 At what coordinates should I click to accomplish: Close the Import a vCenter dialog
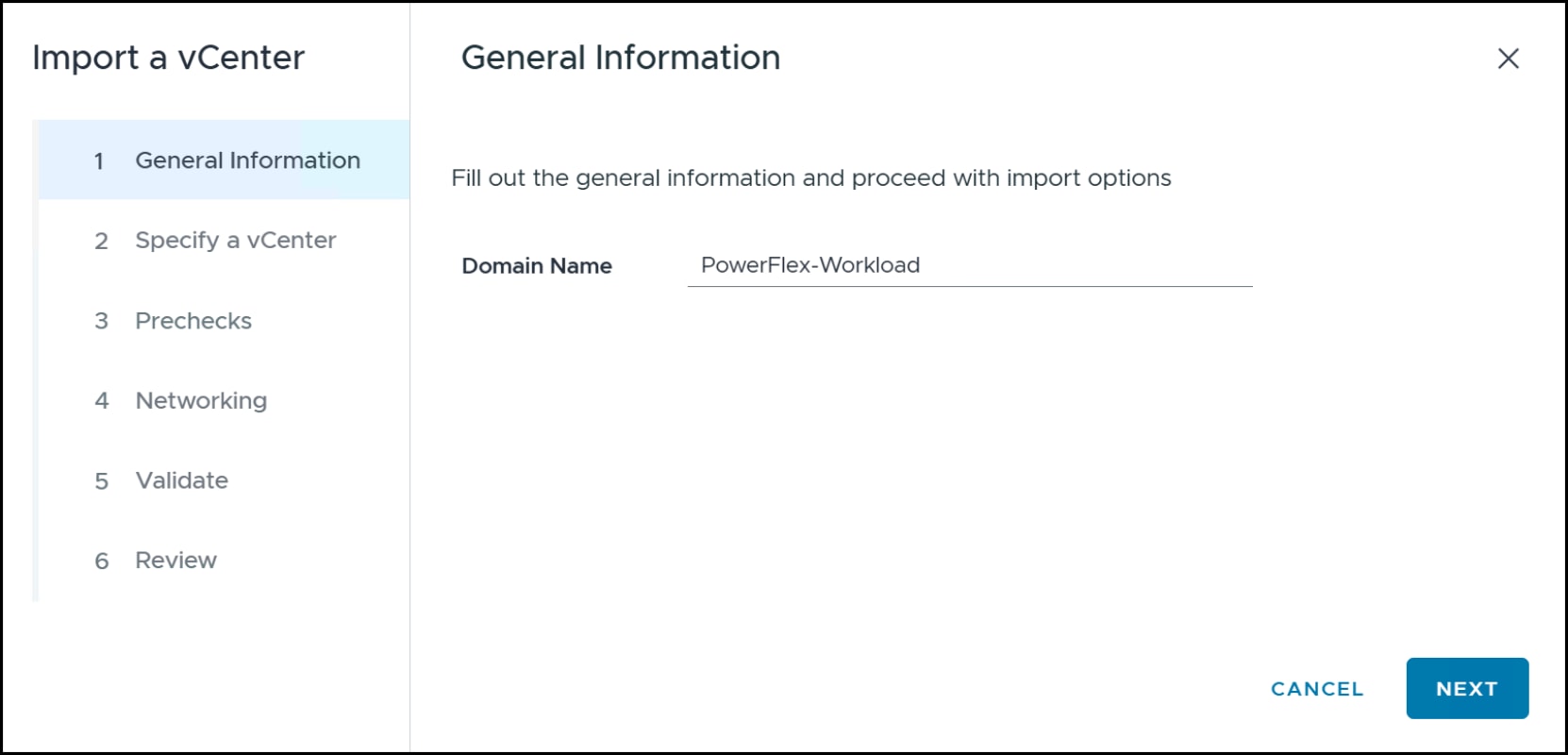[x=1508, y=59]
